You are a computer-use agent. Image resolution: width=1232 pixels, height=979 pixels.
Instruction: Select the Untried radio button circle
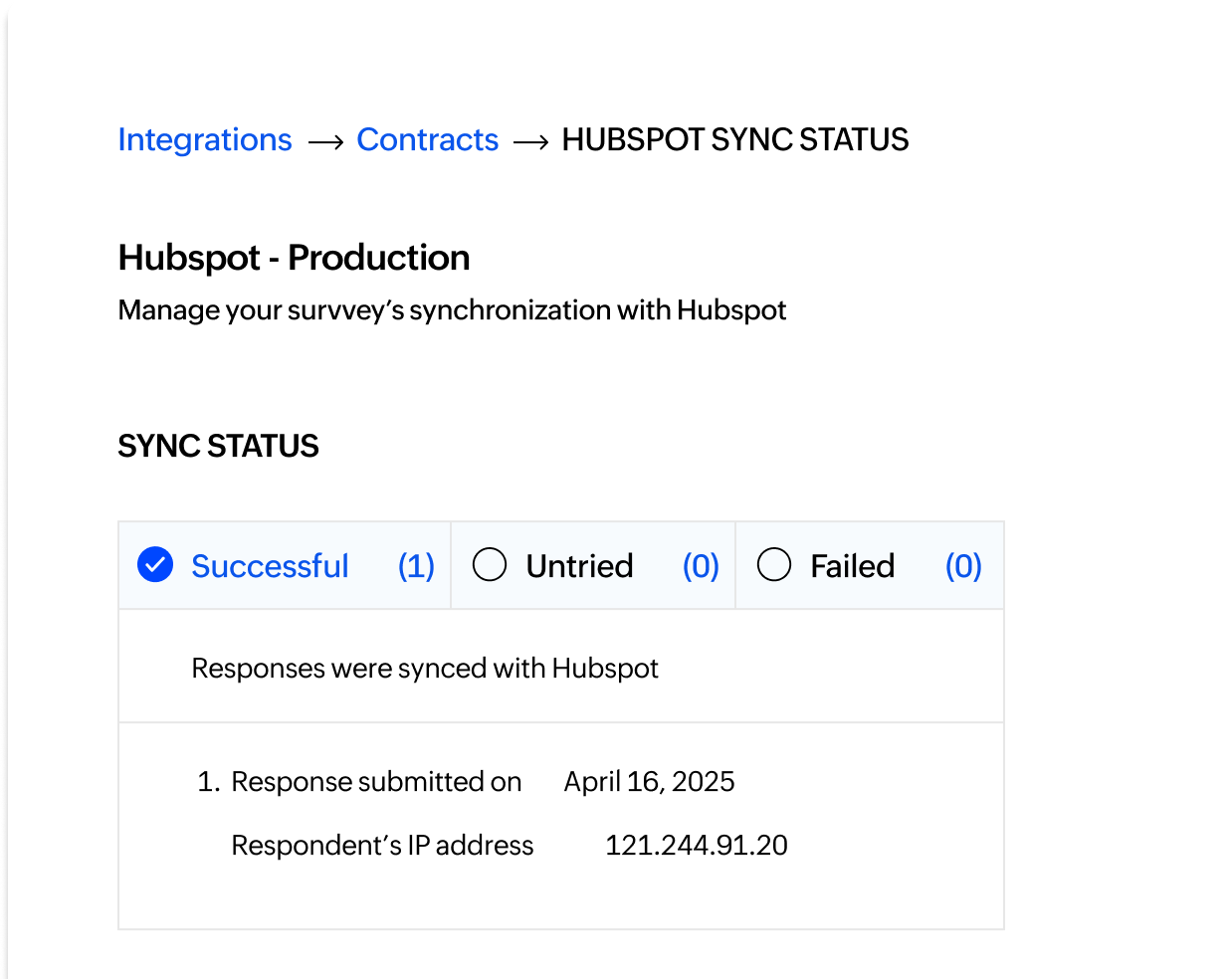(x=490, y=565)
